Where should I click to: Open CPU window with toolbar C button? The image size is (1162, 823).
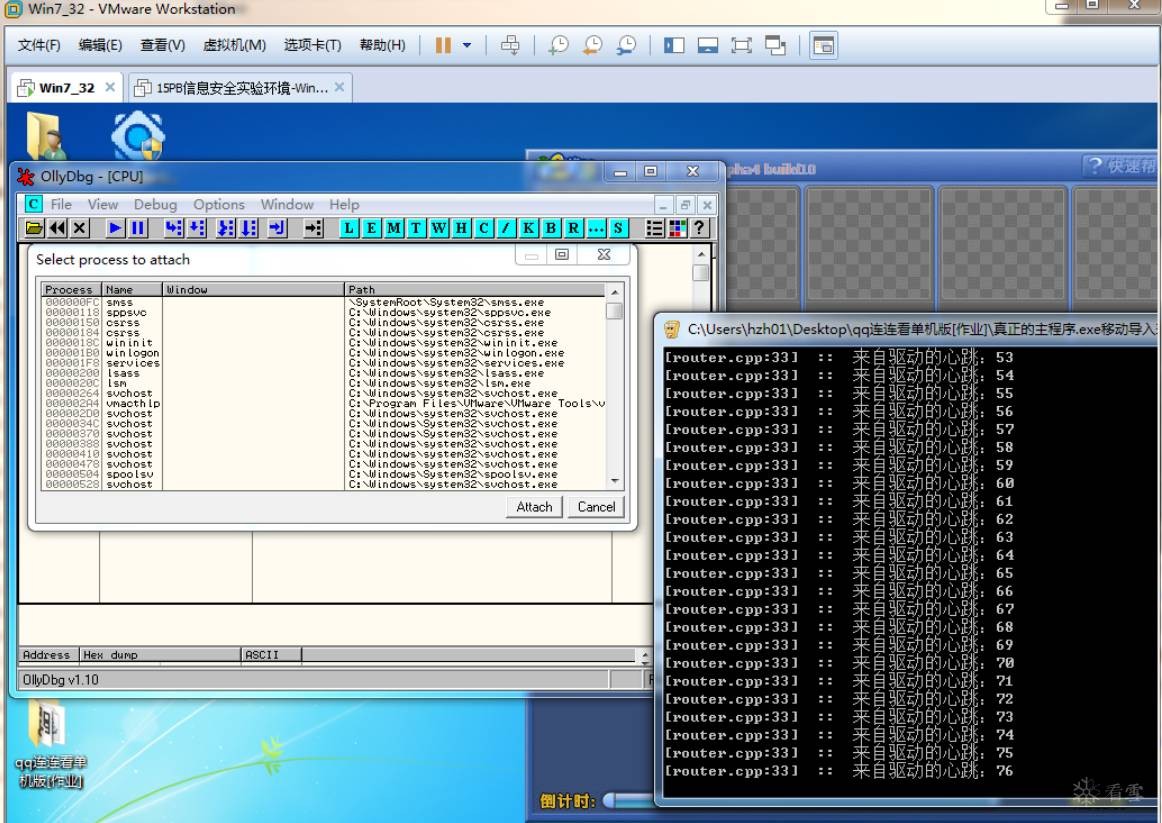[483, 228]
